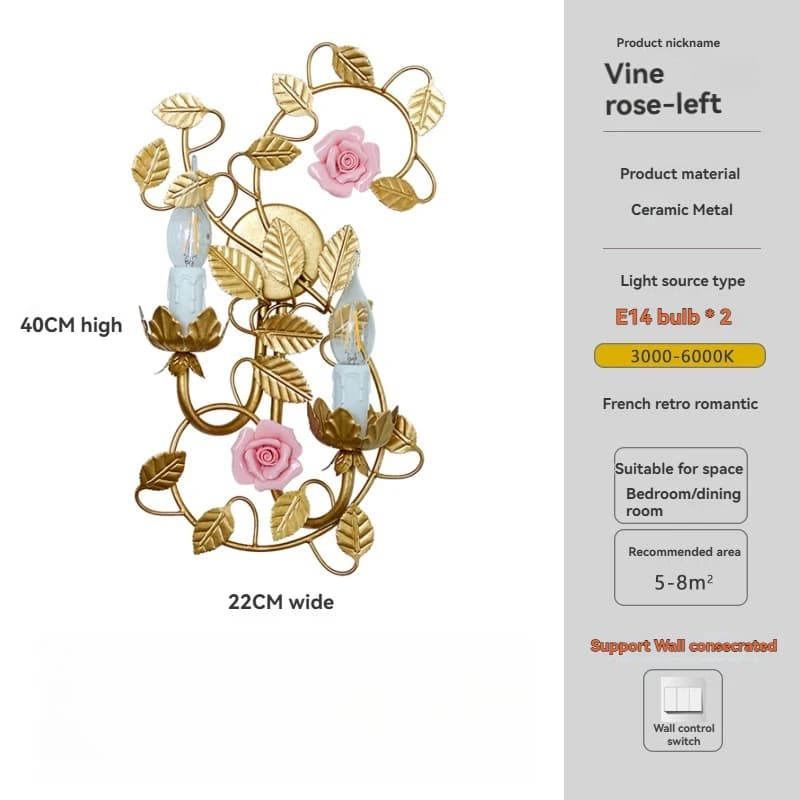Click the wall control switch icon
This screenshot has height=800, width=800.
click(x=682, y=695)
